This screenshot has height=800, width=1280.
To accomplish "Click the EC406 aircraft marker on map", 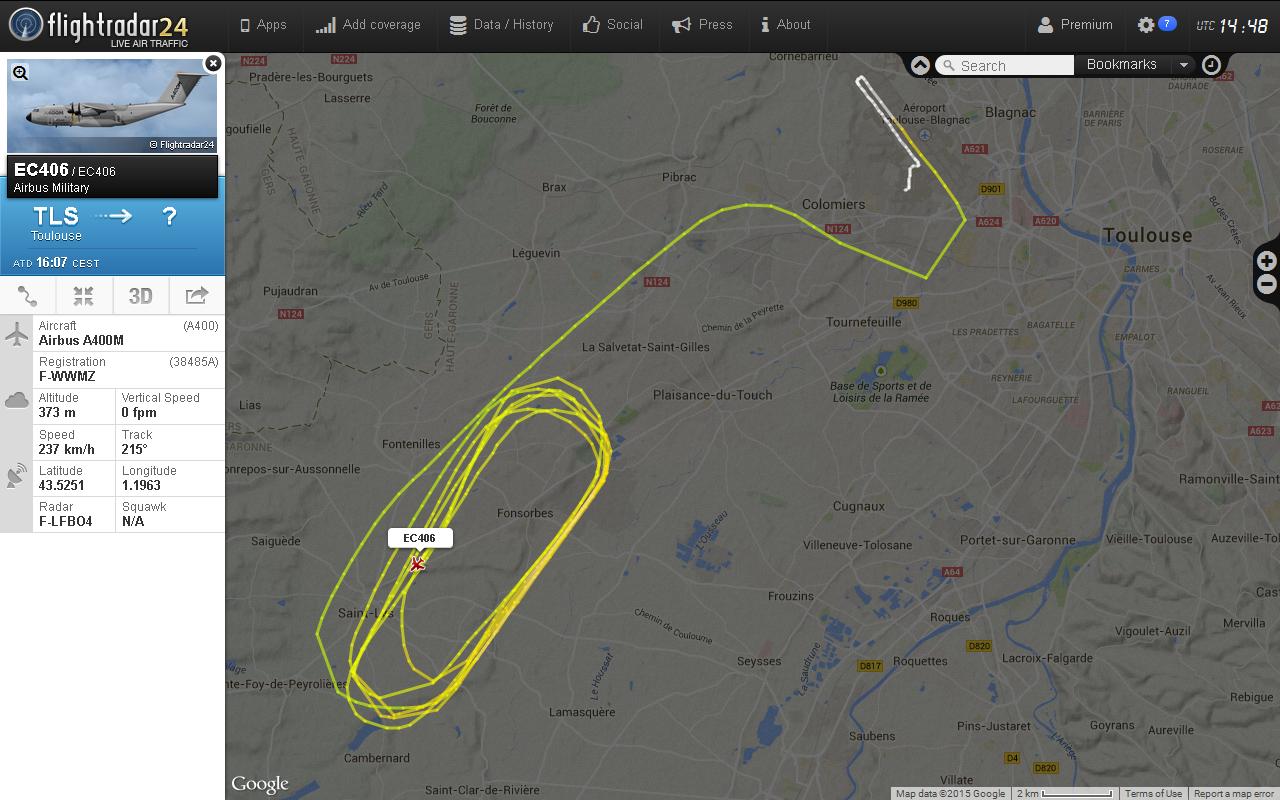I will (x=417, y=565).
